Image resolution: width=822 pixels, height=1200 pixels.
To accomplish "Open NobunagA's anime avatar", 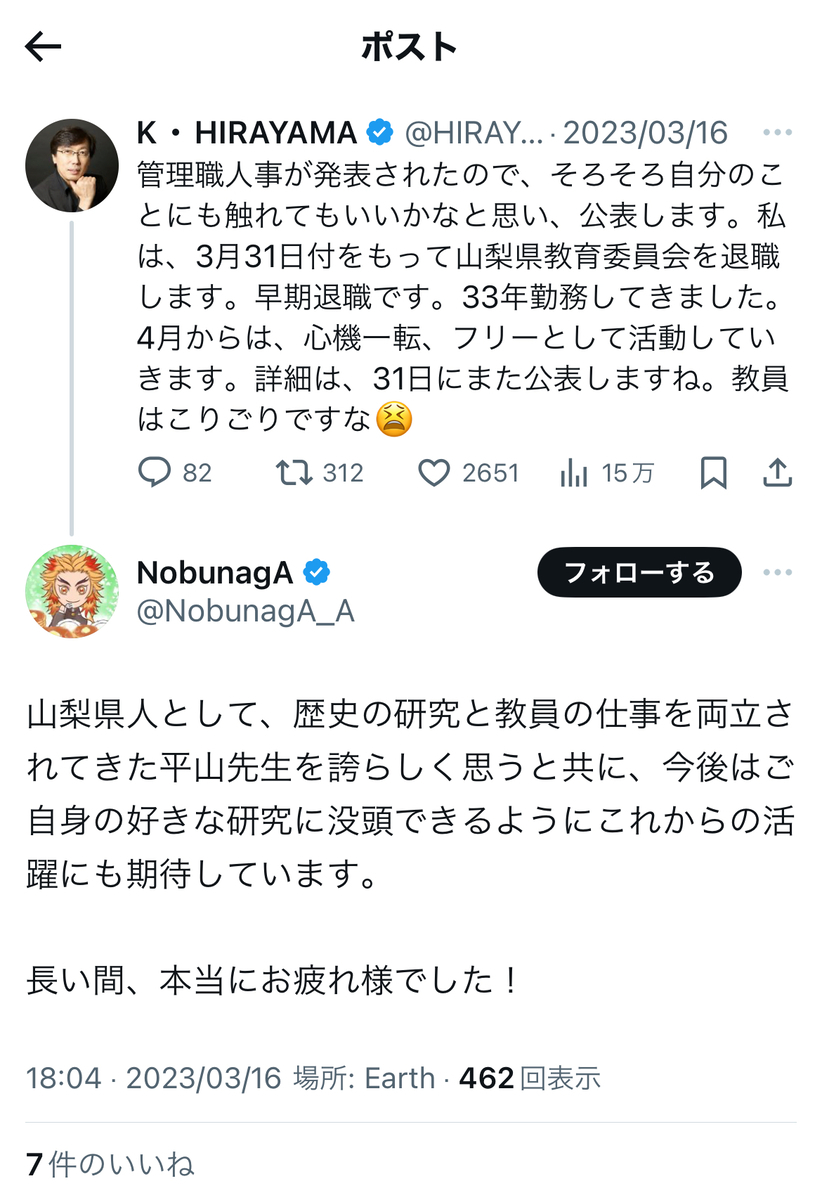I will [72, 592].
